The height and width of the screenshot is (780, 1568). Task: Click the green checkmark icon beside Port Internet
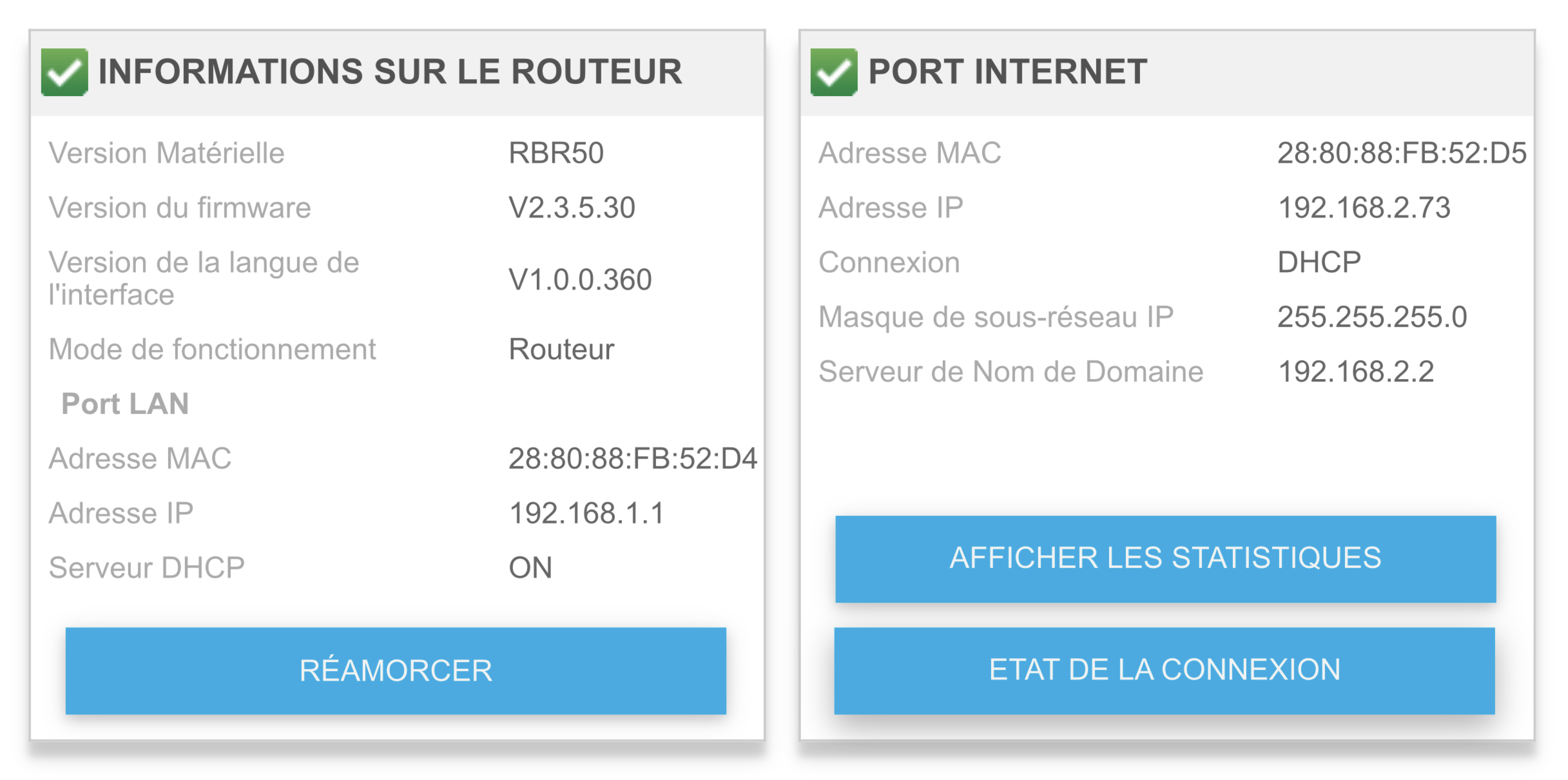[x=834, y=72]
